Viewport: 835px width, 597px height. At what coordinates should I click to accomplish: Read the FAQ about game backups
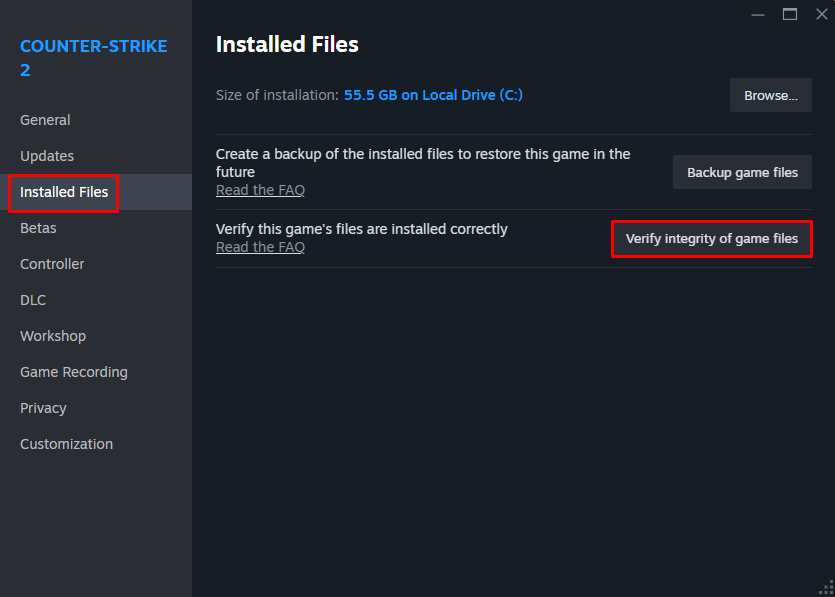coord(260,189)
